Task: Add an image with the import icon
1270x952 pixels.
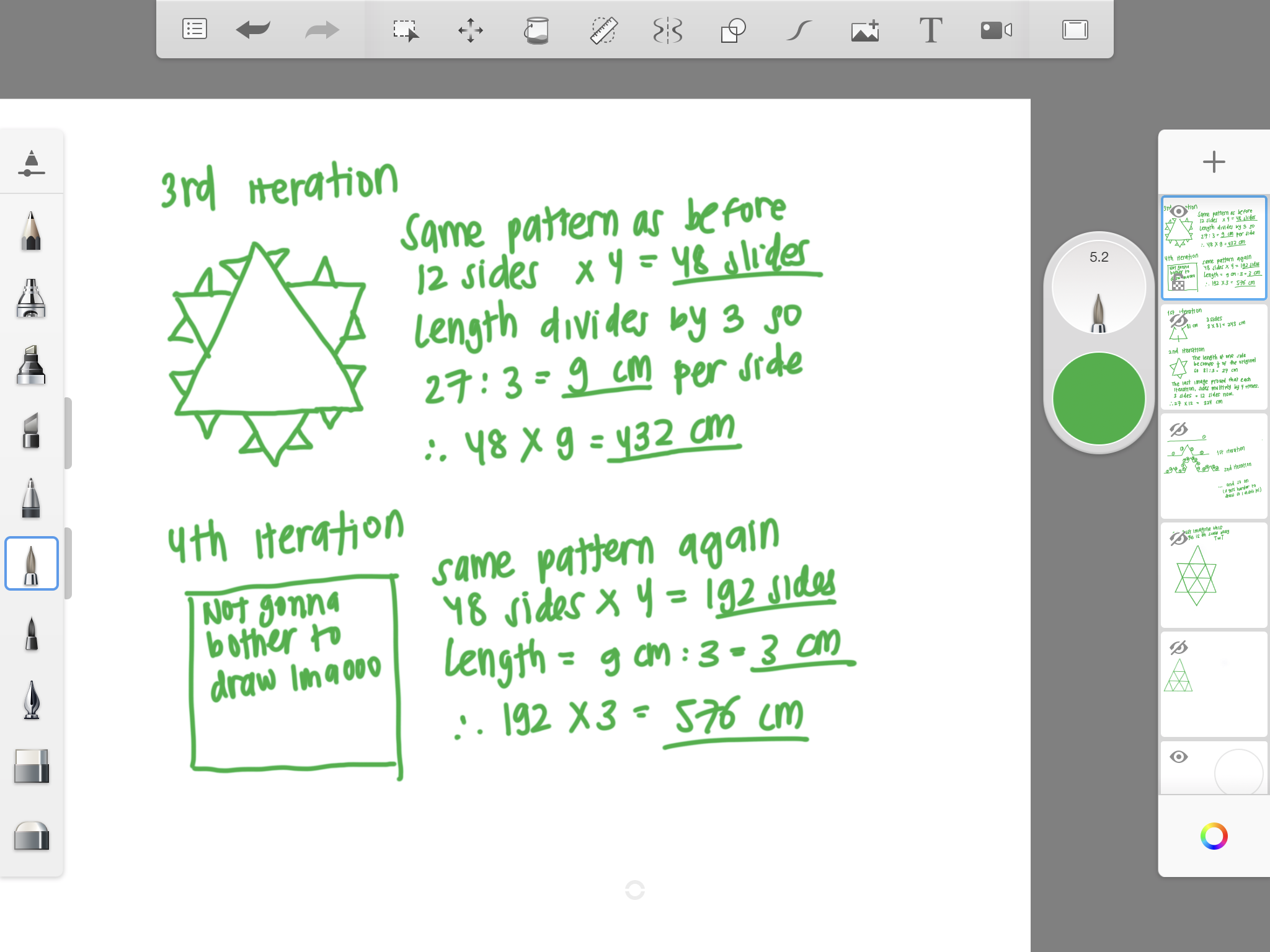Action: [x=865, y=30]
